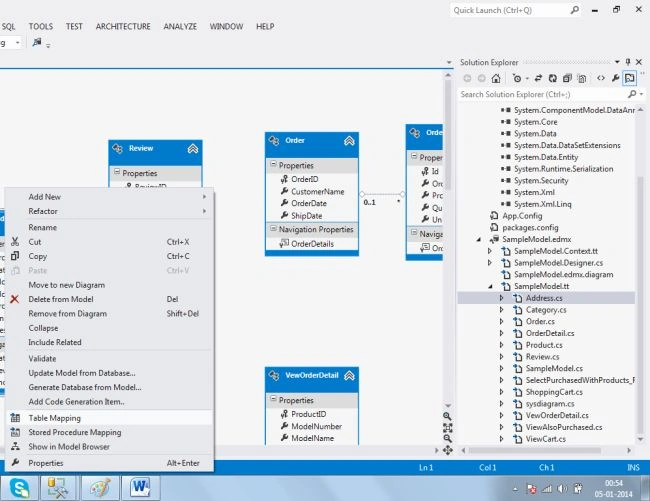Open Word from the taskbar

(140, 487)
